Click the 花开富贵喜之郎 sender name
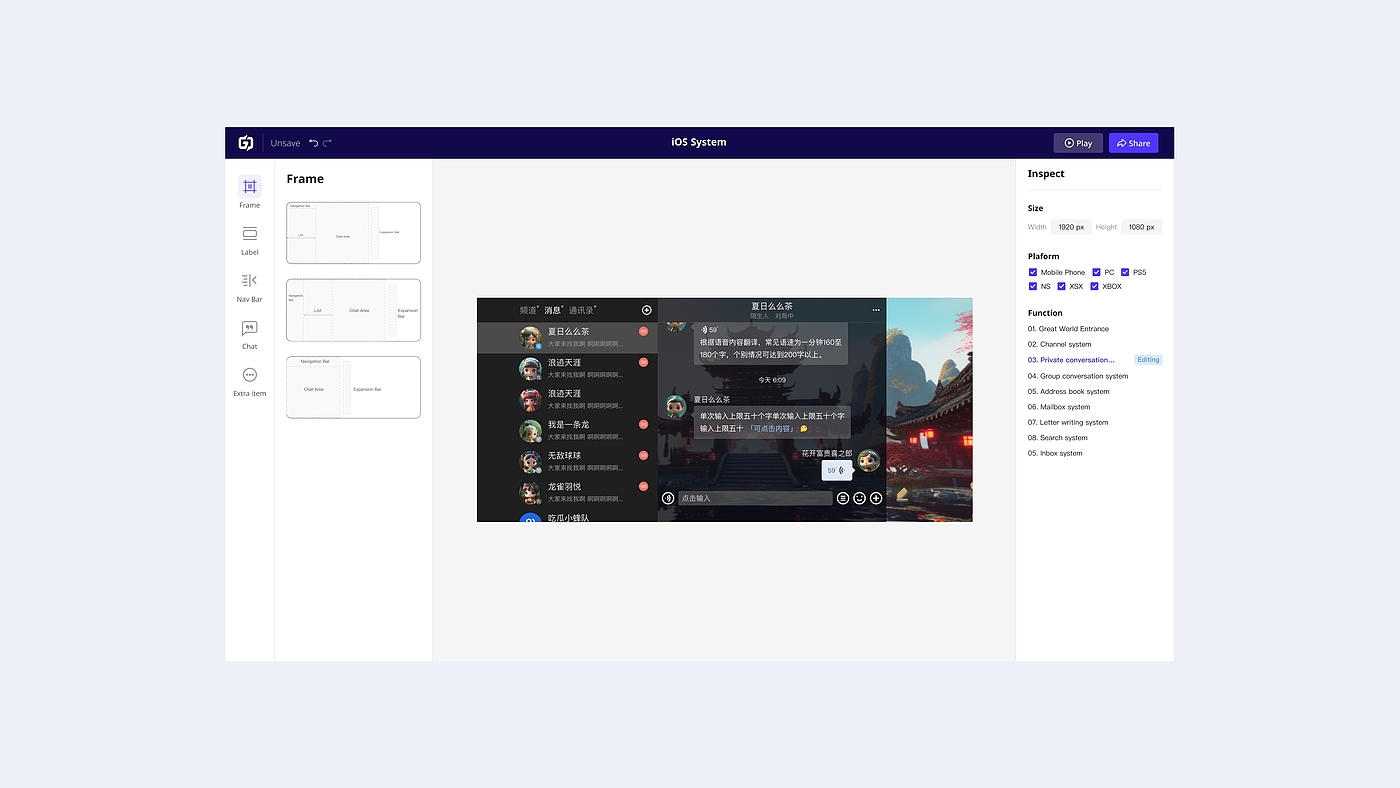Viewport: 1400px width, 788px height. point(827,453)
